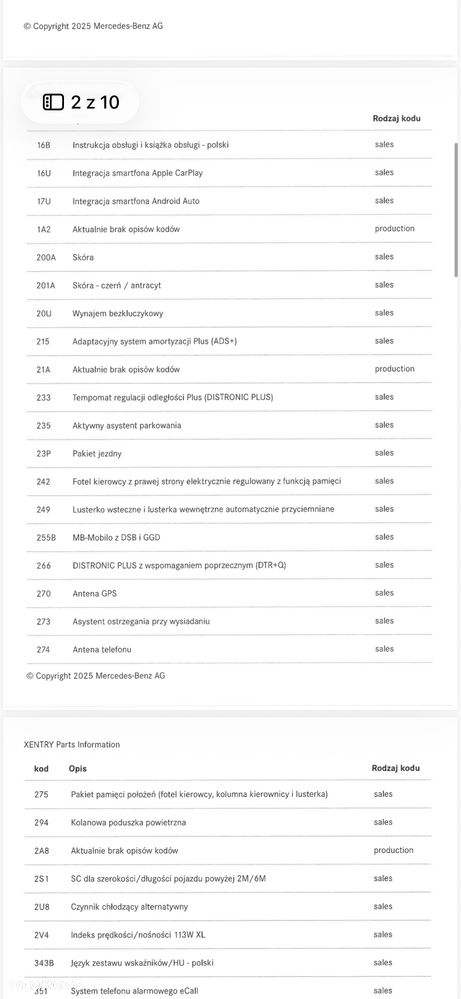The width and height of the screenshot is (461, 999).
Task: Click the 20U Wynajem bezkluczykowy row
Action: (x=229, y=313)
